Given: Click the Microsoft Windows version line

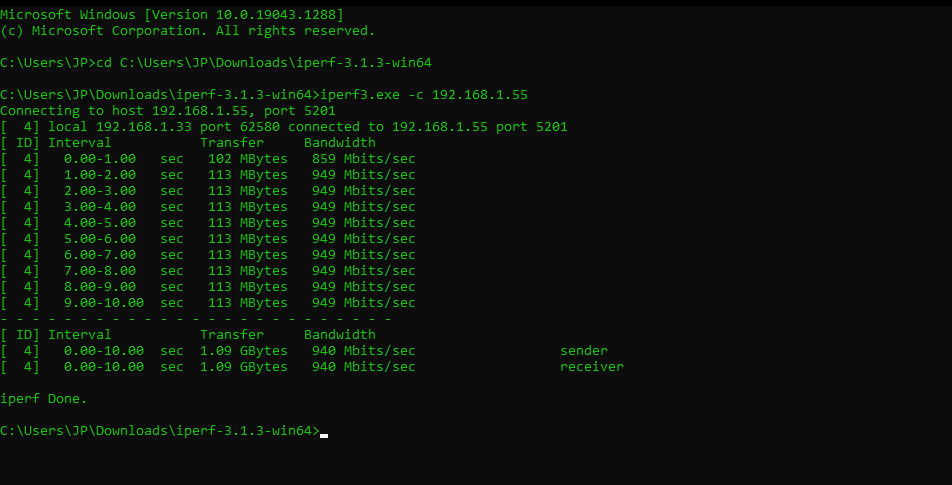Looking at the screenshot, I should click(172, 15).
